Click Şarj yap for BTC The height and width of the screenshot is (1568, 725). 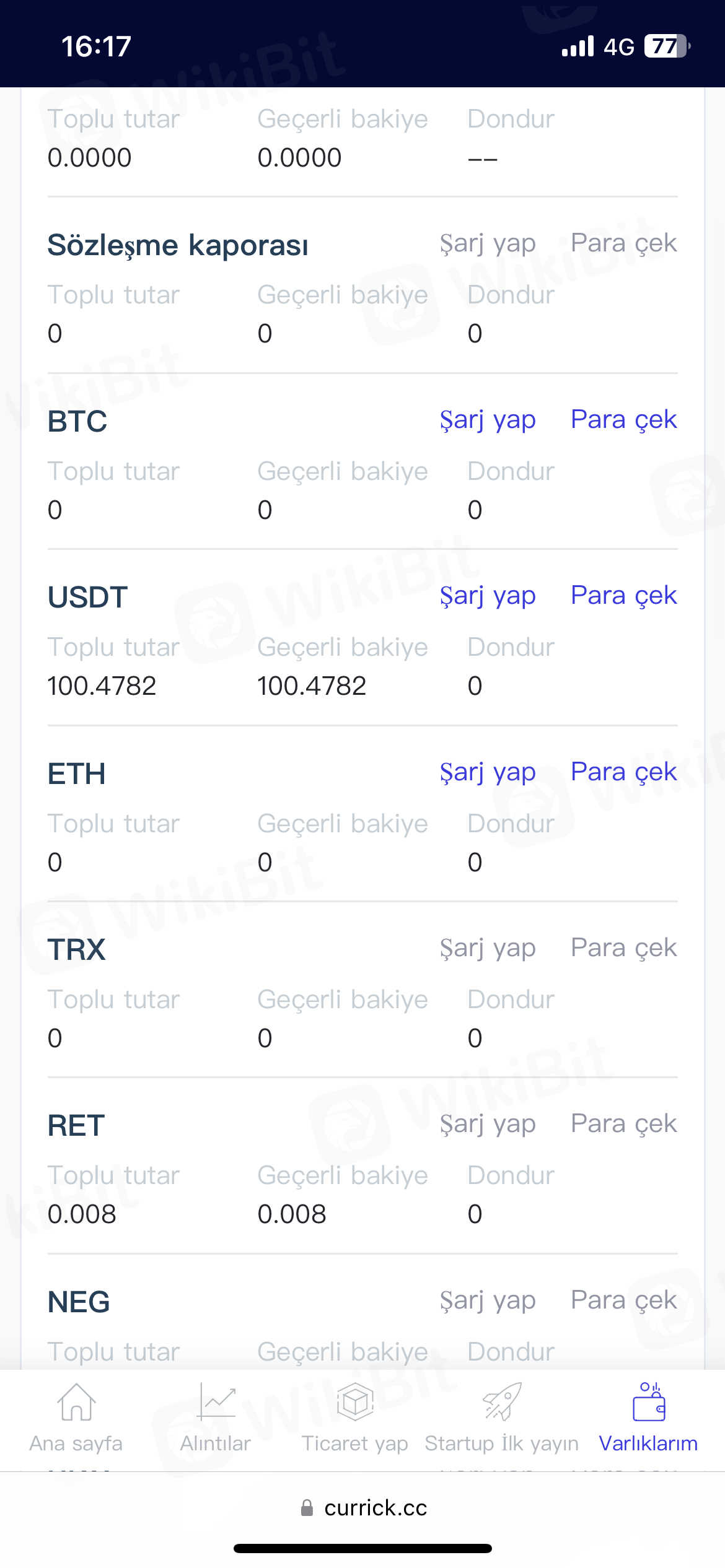point(488,420)
